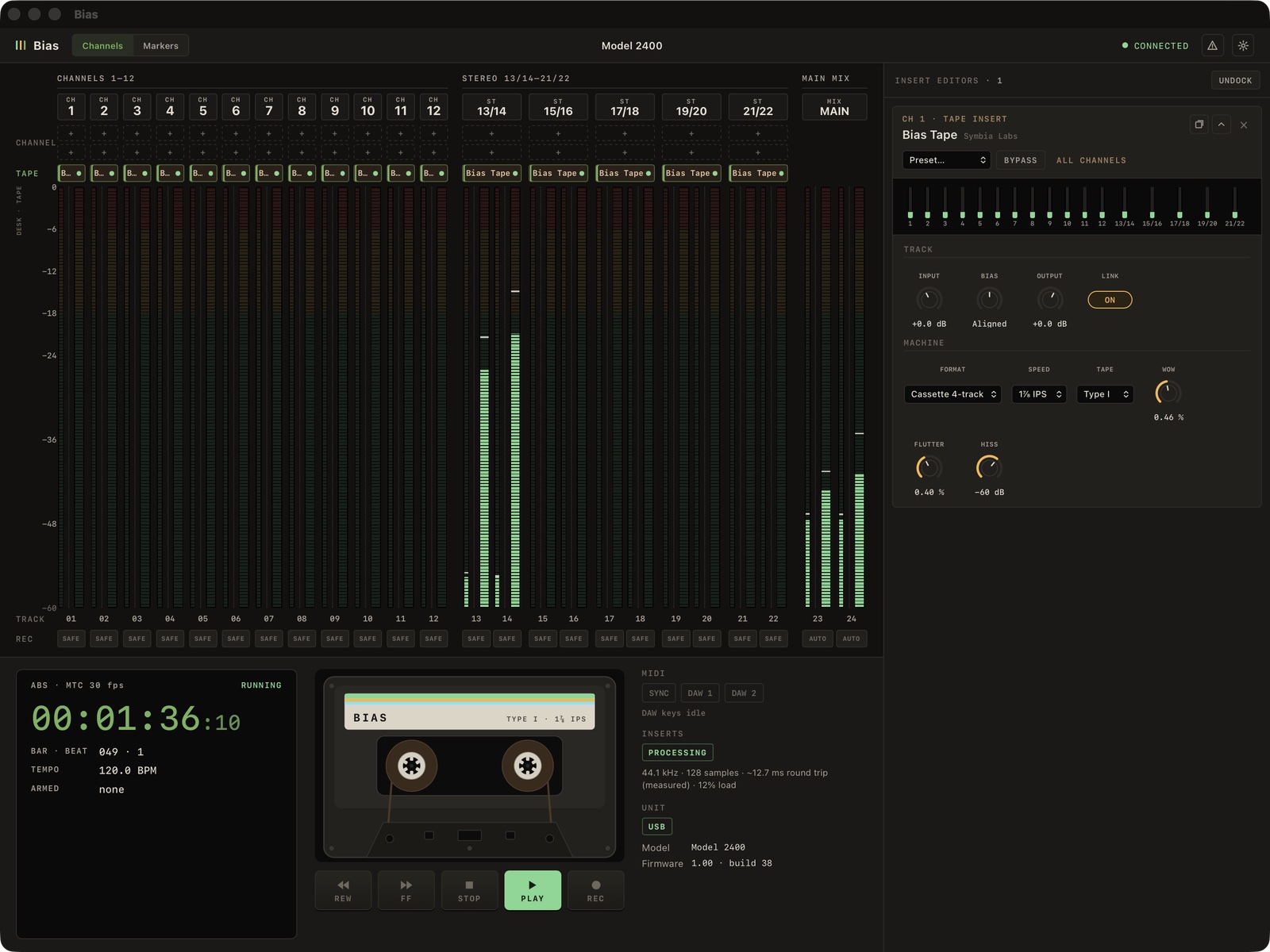The width and height of the screenshot is (1270, 952).
Task: Open the Tape Type I dropdown
Action: (1105, 394)
